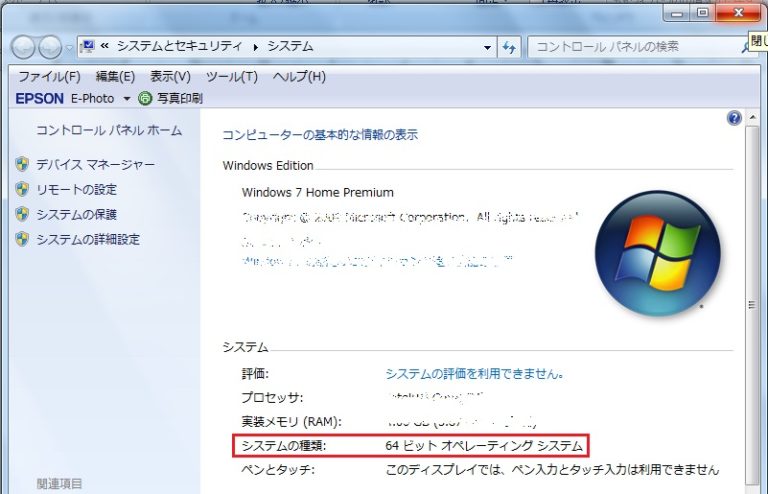Click the shield icon beside システムの保護

pyautogui.click(x=22, y=214)
